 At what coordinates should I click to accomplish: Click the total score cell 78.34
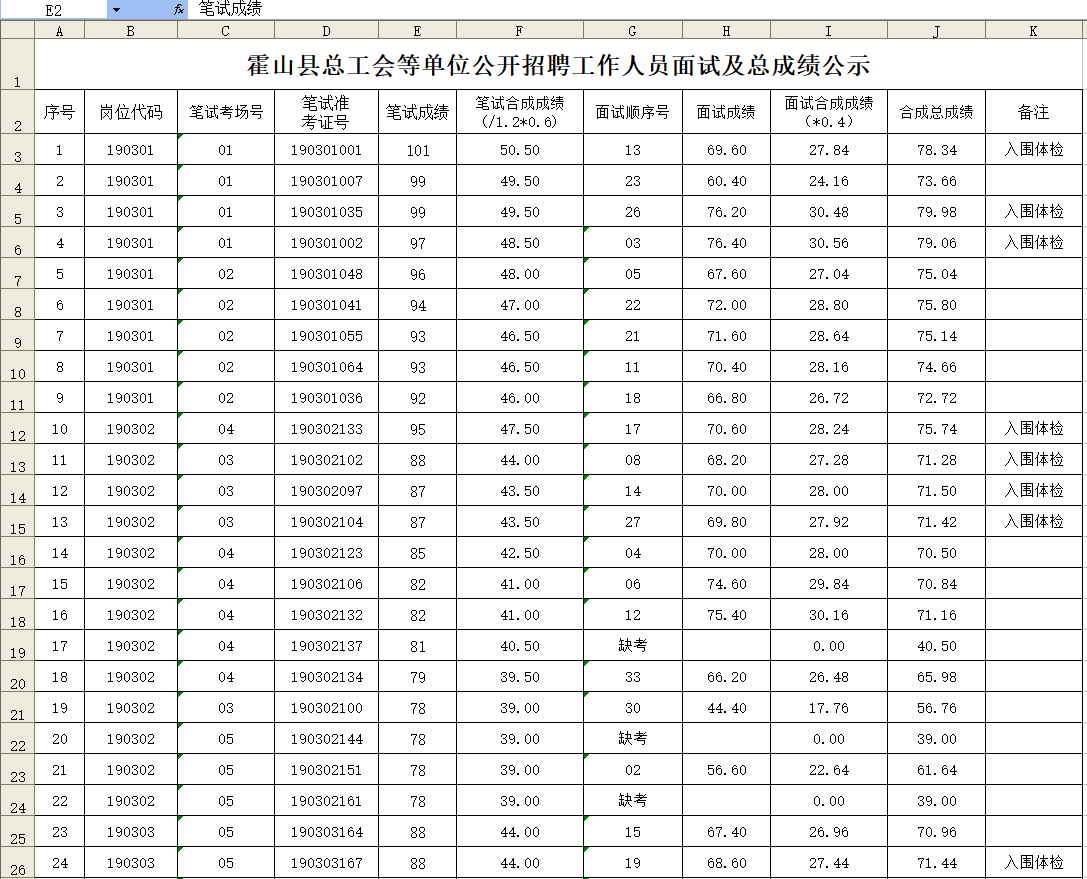(937, 150)
